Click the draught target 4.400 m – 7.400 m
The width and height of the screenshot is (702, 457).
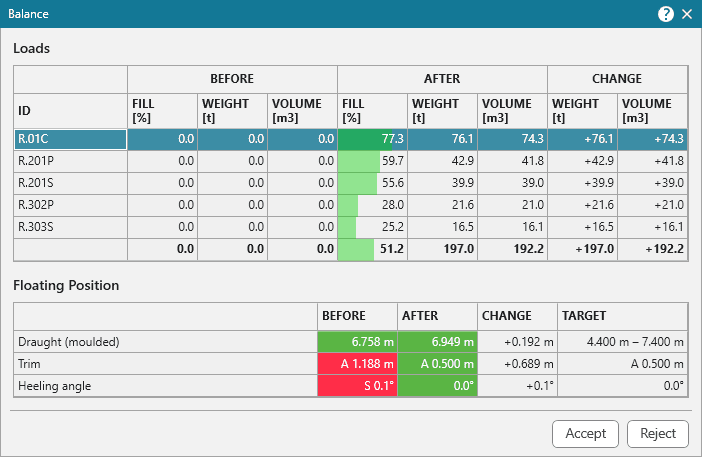coord(623,342)
